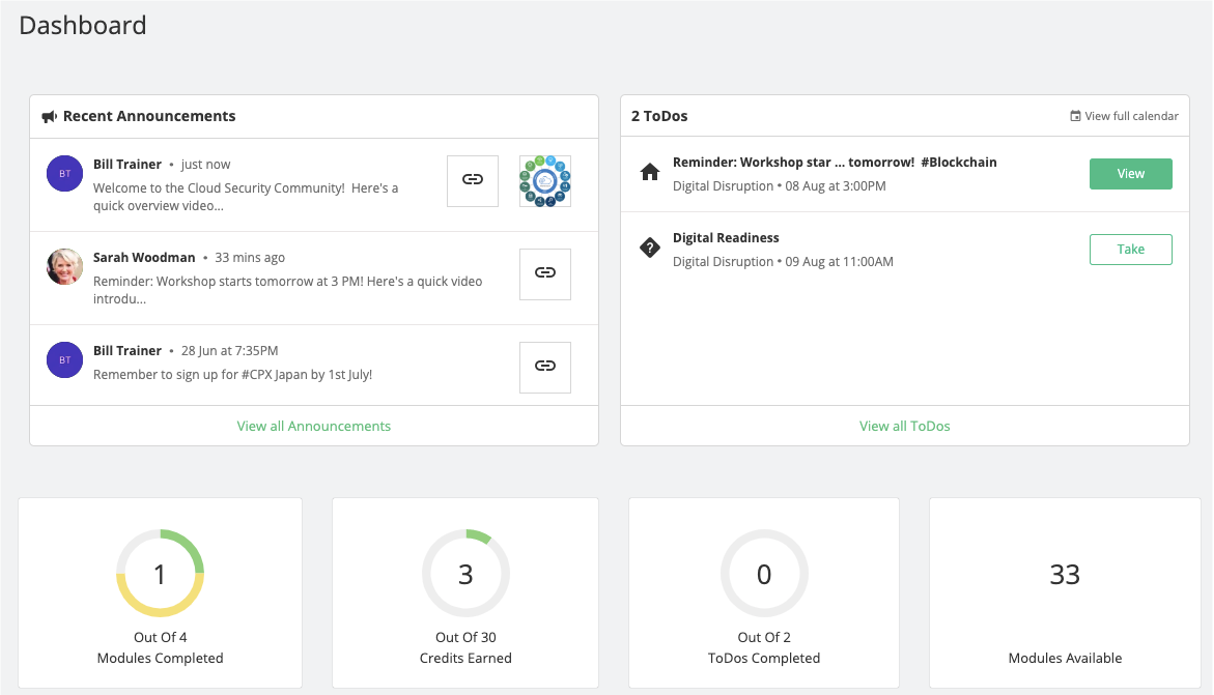Click the 'Out Of 4 Modules Completed' label
1214x695 pixels.
160,648
